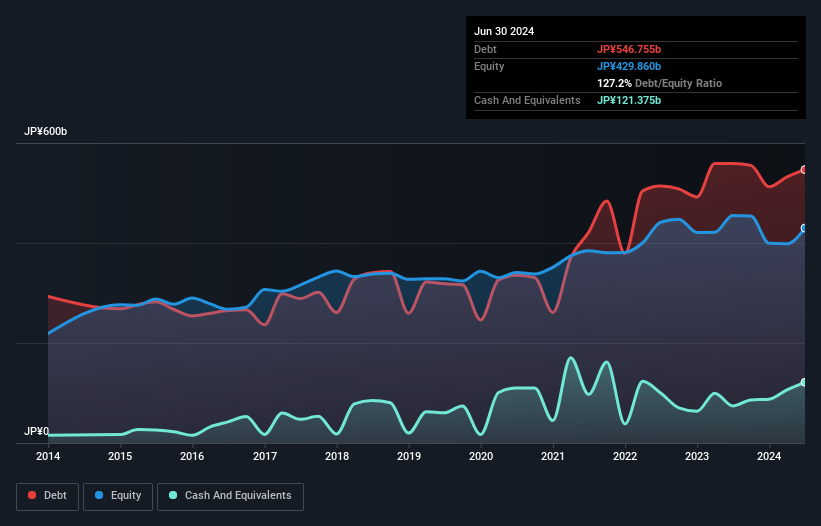Click the blue Equity legend dot
This screenshot has width=821, height=526.
tap(99, 495)
